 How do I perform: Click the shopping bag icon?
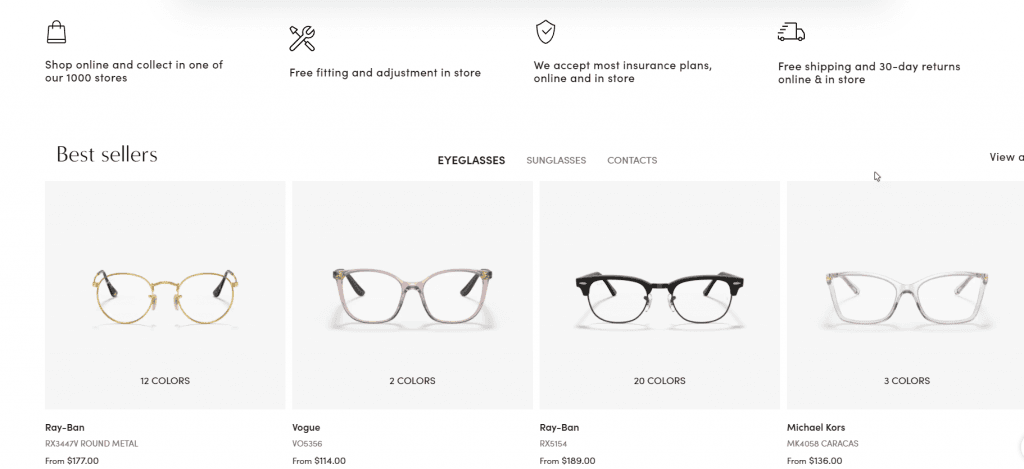(56, 32)
